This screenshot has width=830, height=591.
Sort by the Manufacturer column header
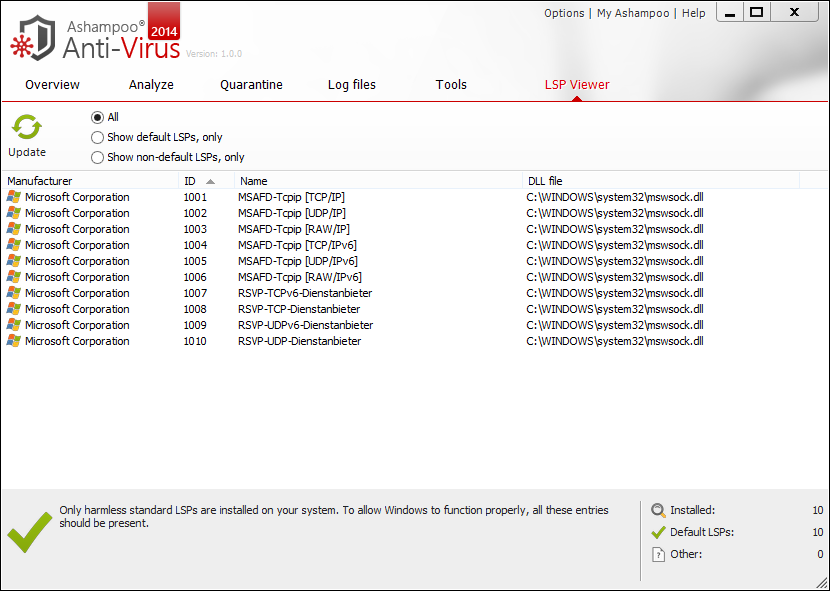coord(40,181)
